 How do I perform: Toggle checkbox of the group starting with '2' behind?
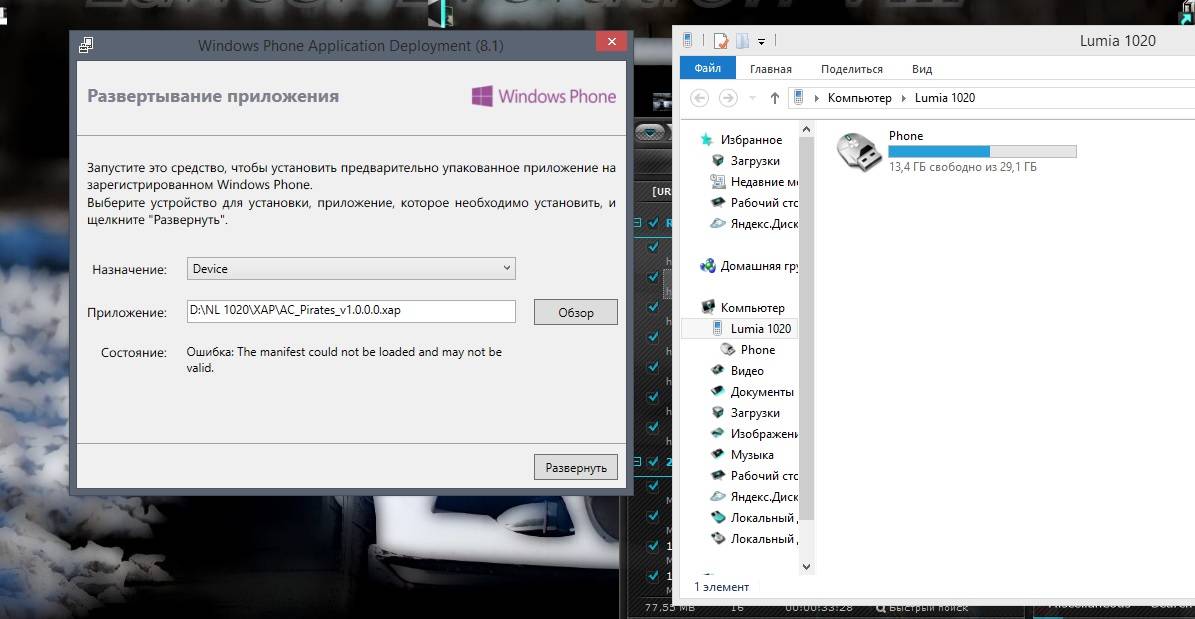tap(653, 461)
